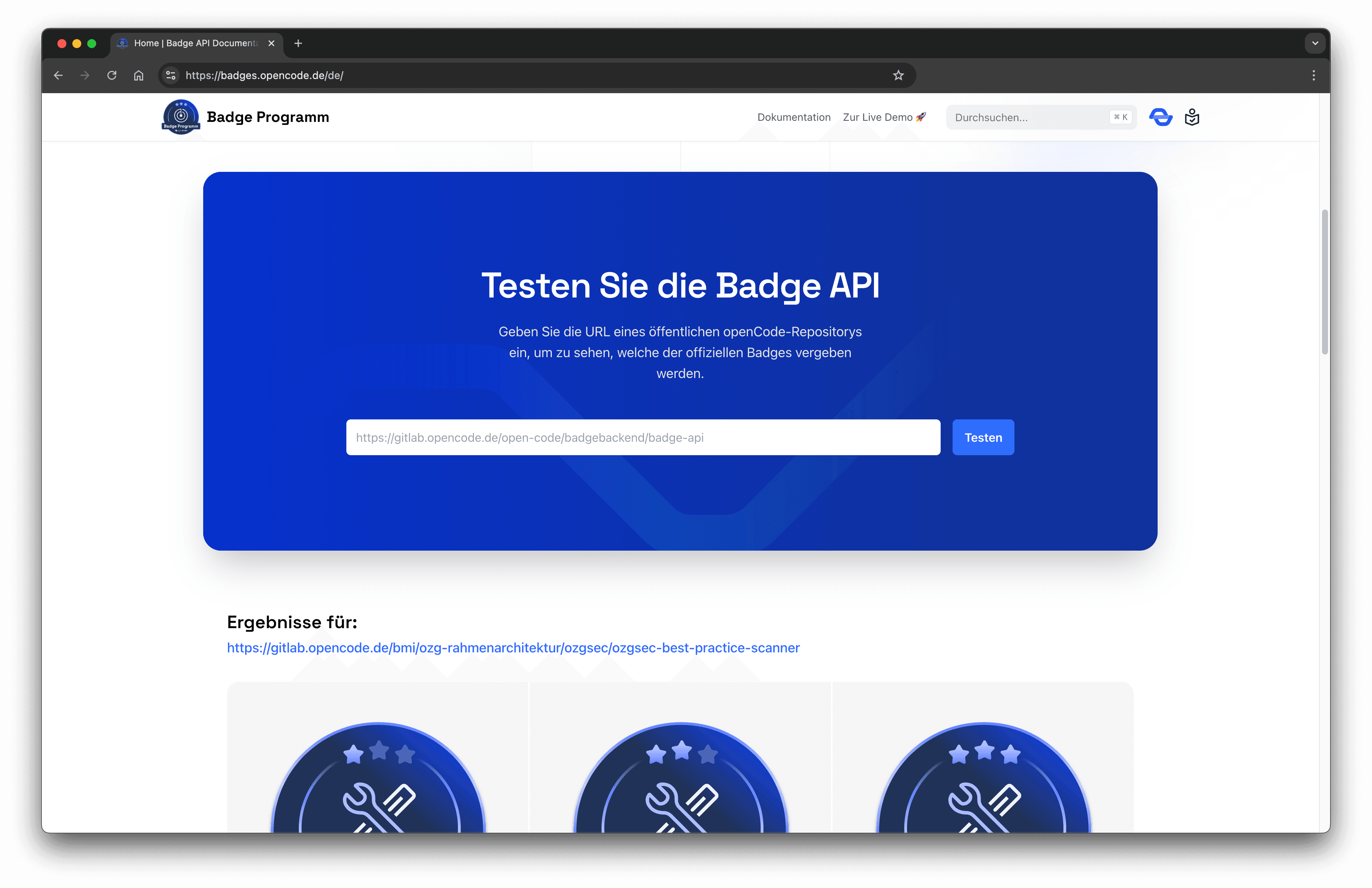
Task: Click the person-with-checkmark icon in header
Action: tap(1192, 117)
